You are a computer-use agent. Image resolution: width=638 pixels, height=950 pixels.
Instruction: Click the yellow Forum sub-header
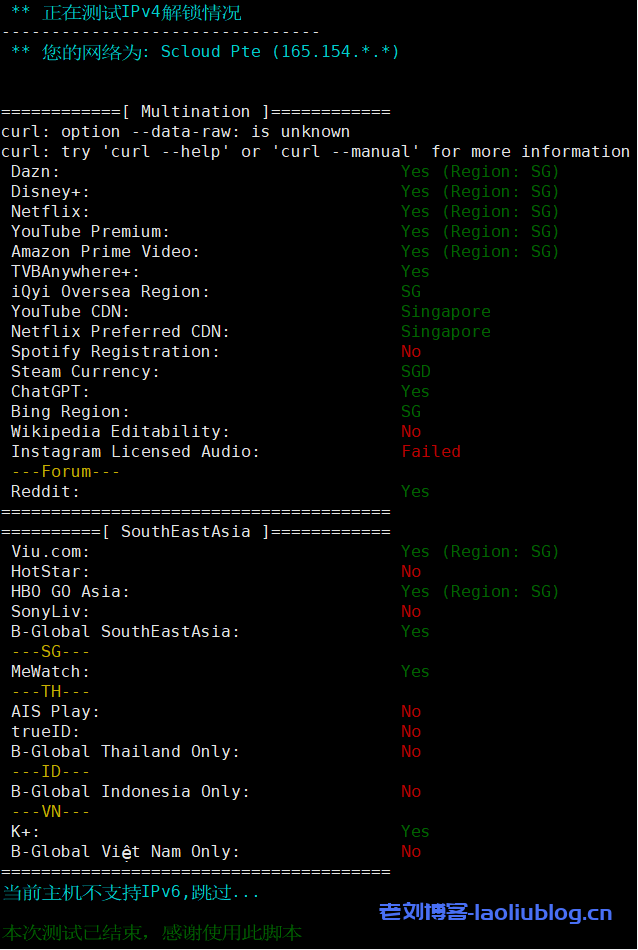[x=66, y=471]
